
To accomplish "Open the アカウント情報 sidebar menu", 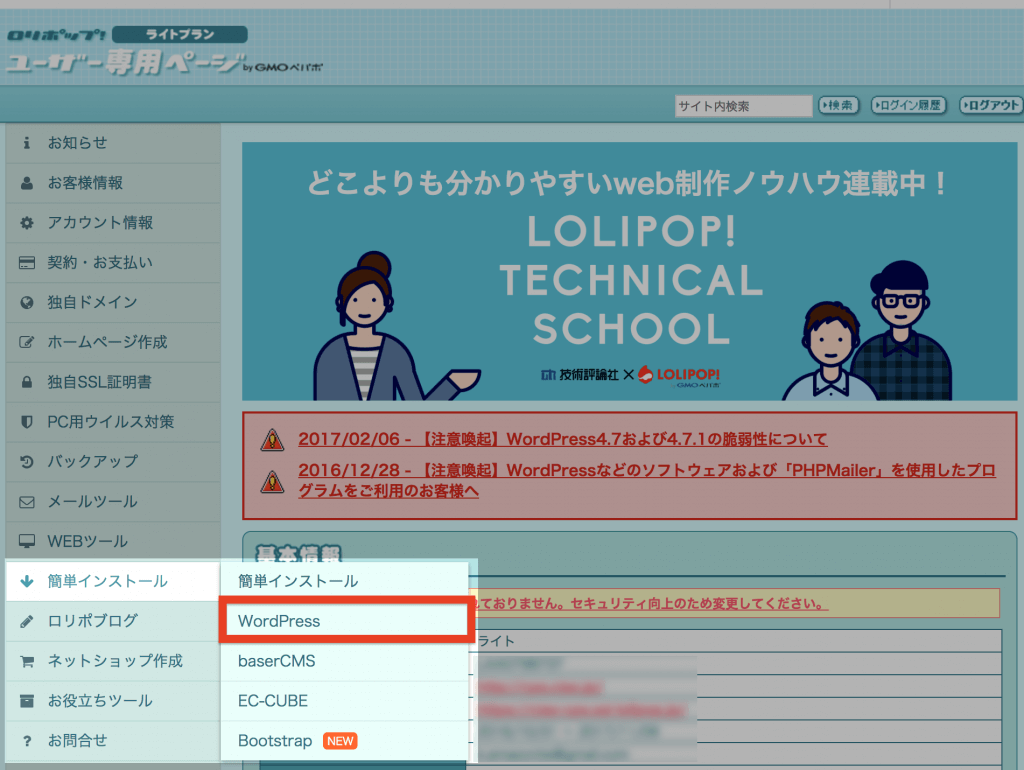I will click(113, 223).
